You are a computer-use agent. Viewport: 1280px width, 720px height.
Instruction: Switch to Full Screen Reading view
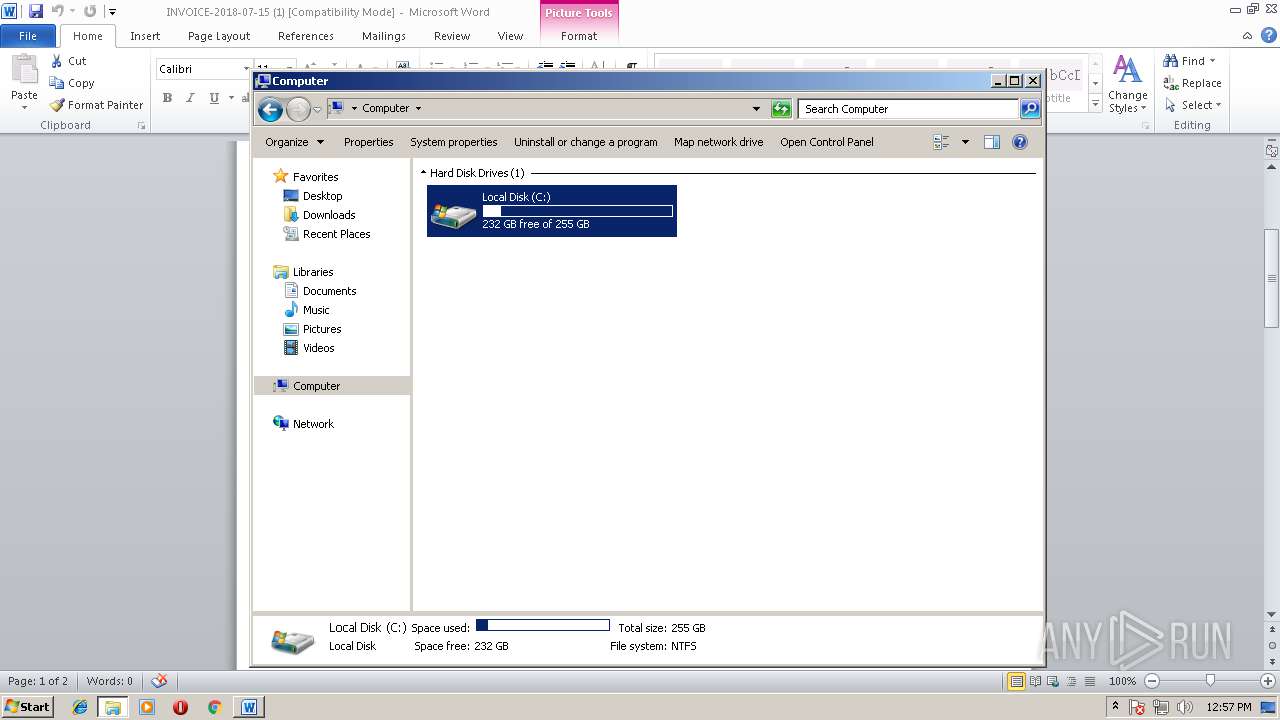click(x=1034, y=681)
